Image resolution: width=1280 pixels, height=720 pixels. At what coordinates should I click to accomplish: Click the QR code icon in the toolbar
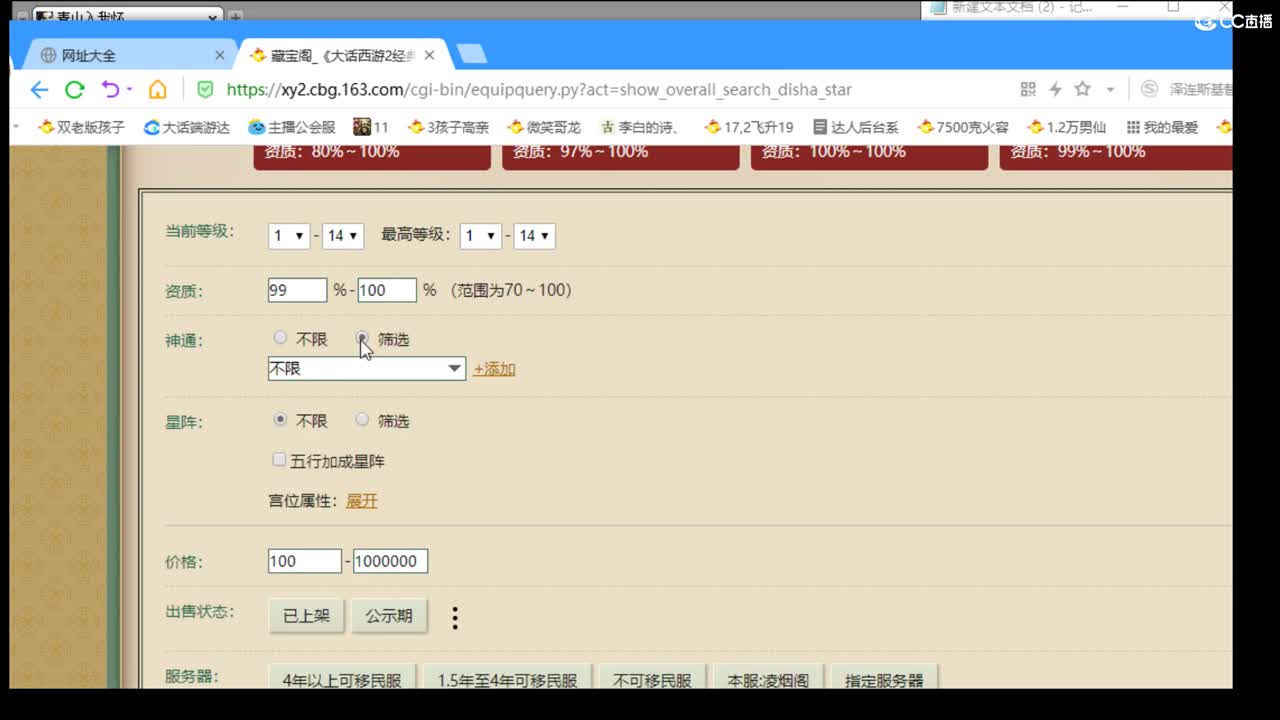point(1027,89)
